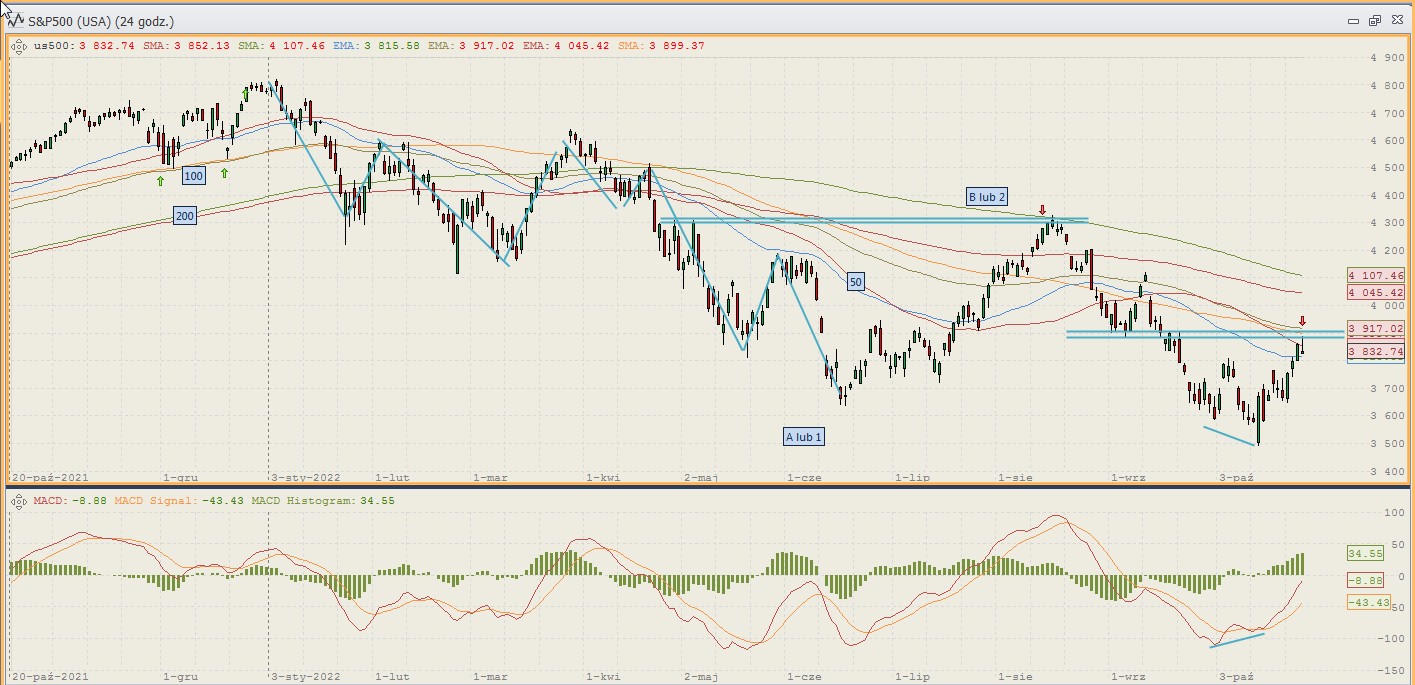Image resolution: width=1415 pixels, height=685 pixels.
Task: Click the move icon on the price chart
Action: pyautogui.click(x=19, y=45)
